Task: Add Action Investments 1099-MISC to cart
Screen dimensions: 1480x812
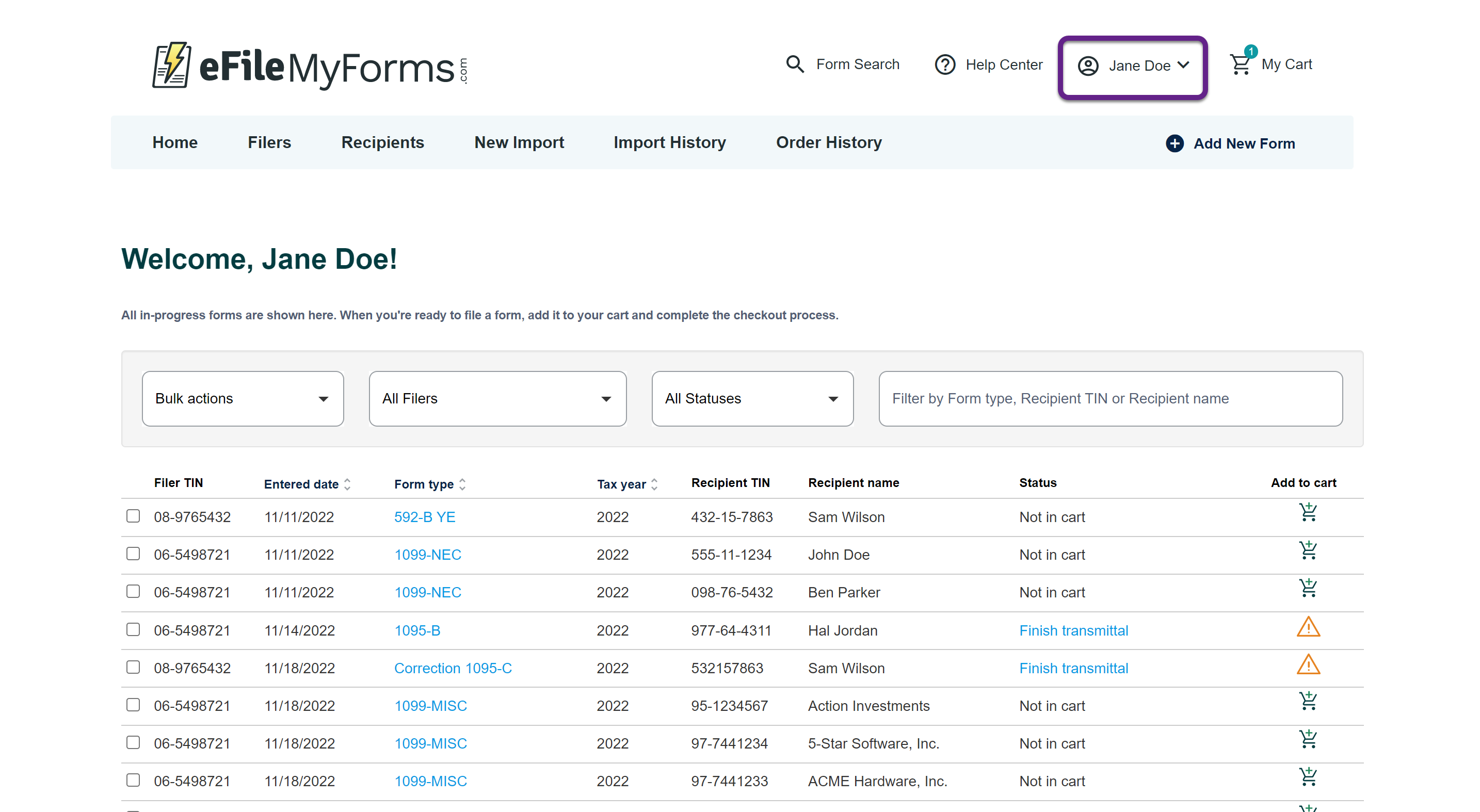Action: [1308, 702]
